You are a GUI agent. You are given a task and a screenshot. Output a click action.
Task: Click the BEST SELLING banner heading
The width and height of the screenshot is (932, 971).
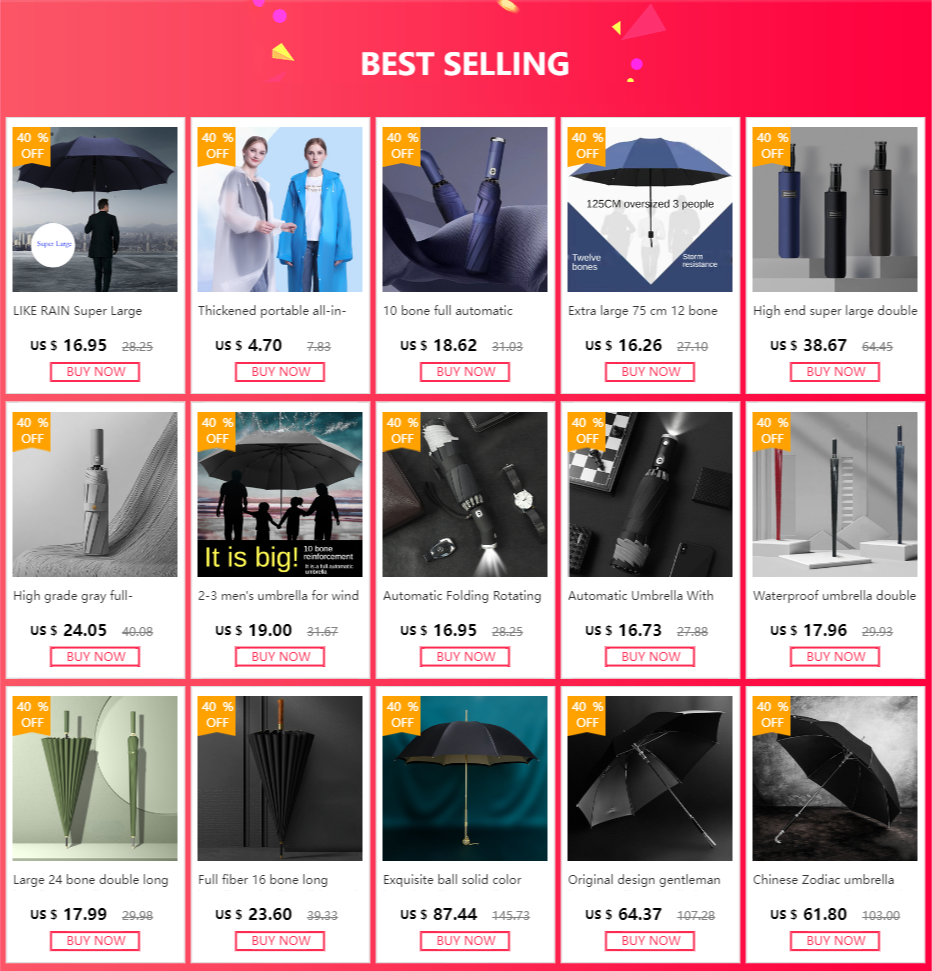465,64
